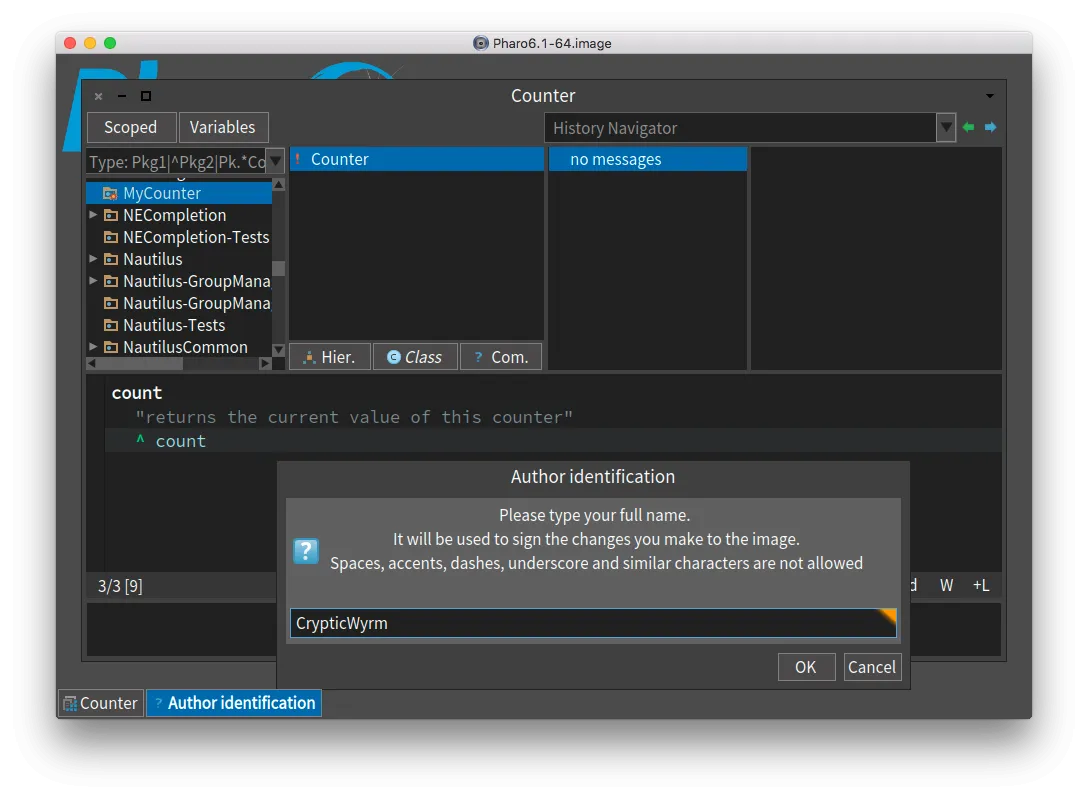Click the NECompletion package folder icon
Image resolution: width=1088 pixels, height=799 pixels.
click(x=110, y=215)
